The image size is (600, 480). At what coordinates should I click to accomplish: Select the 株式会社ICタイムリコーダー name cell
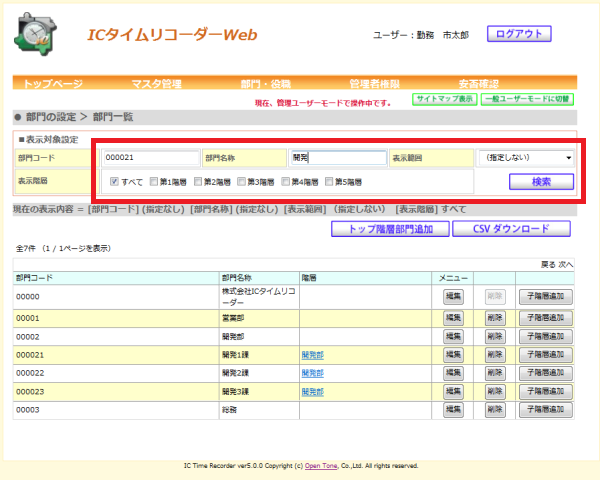[x=259, y=297]
